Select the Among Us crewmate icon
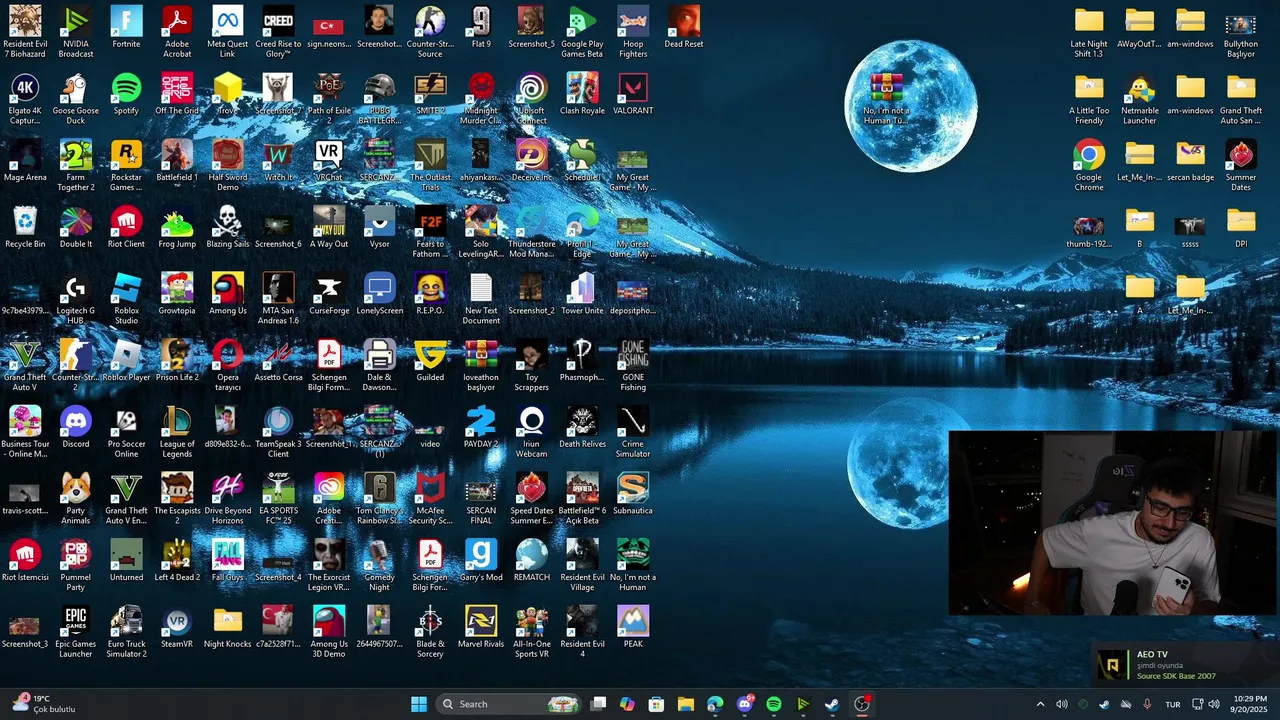The image size is (1280, 720). tap(228, 295)
